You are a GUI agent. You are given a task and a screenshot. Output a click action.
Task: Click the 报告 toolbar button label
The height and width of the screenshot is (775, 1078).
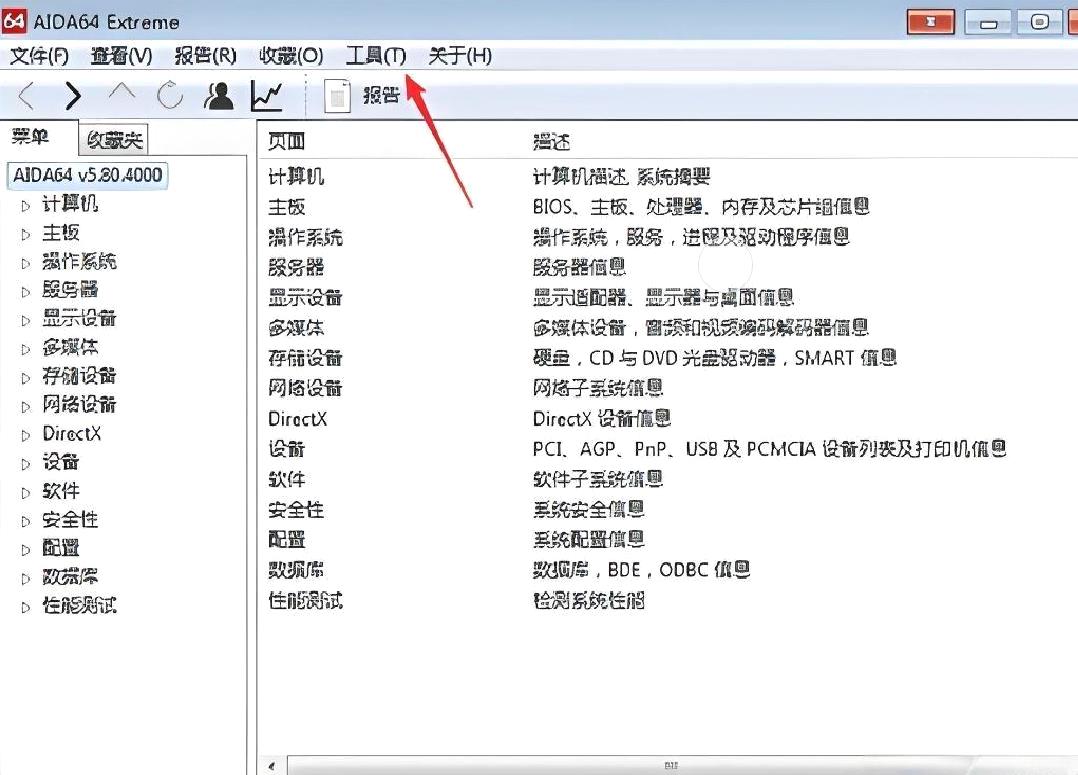click(382, 95)
